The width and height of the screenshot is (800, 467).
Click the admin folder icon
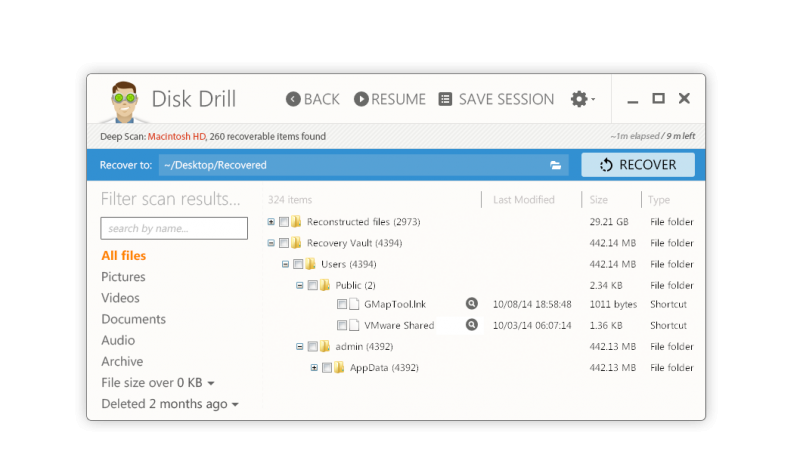[325, 347]
